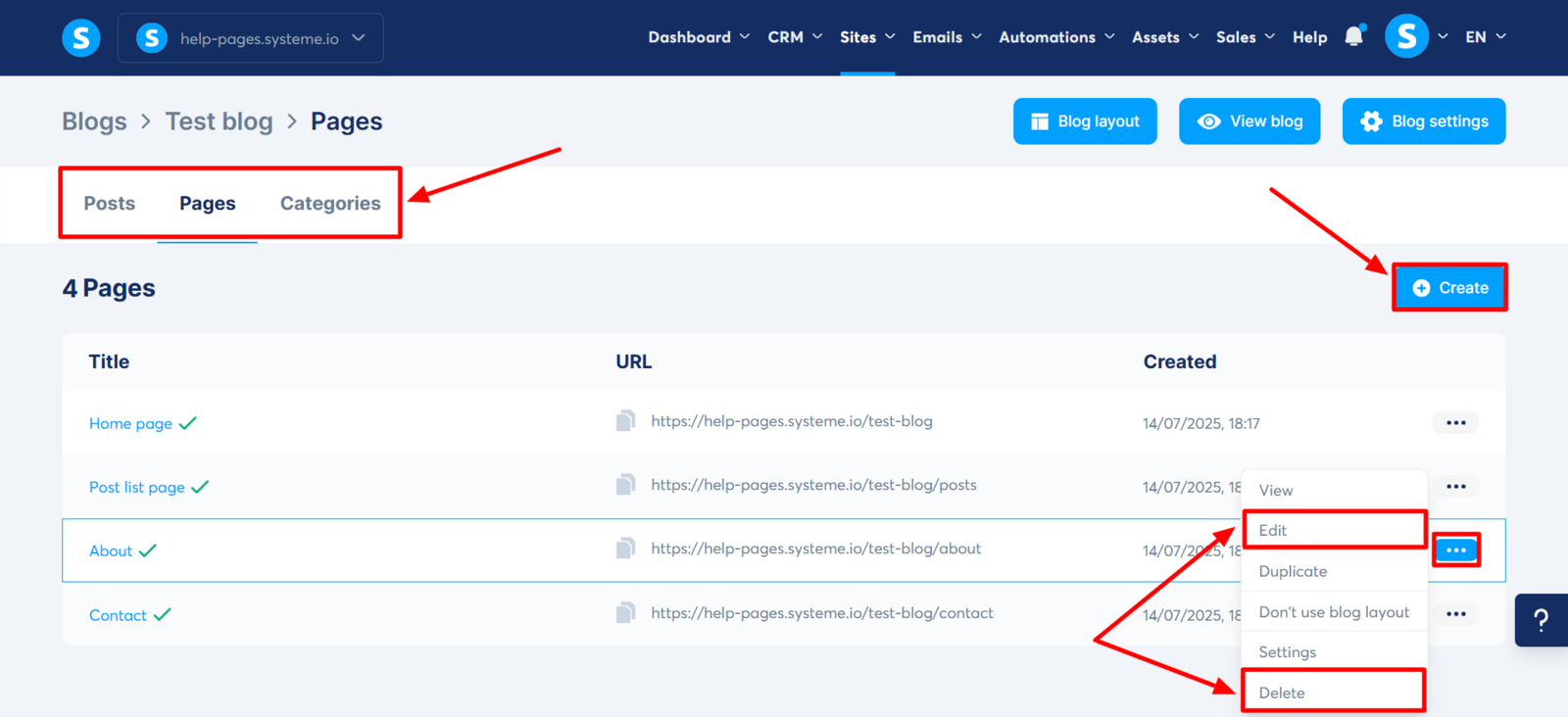This screenshot has width=1568, height=717.
Task: Select the Pages tab
Action: click(207, 204)
